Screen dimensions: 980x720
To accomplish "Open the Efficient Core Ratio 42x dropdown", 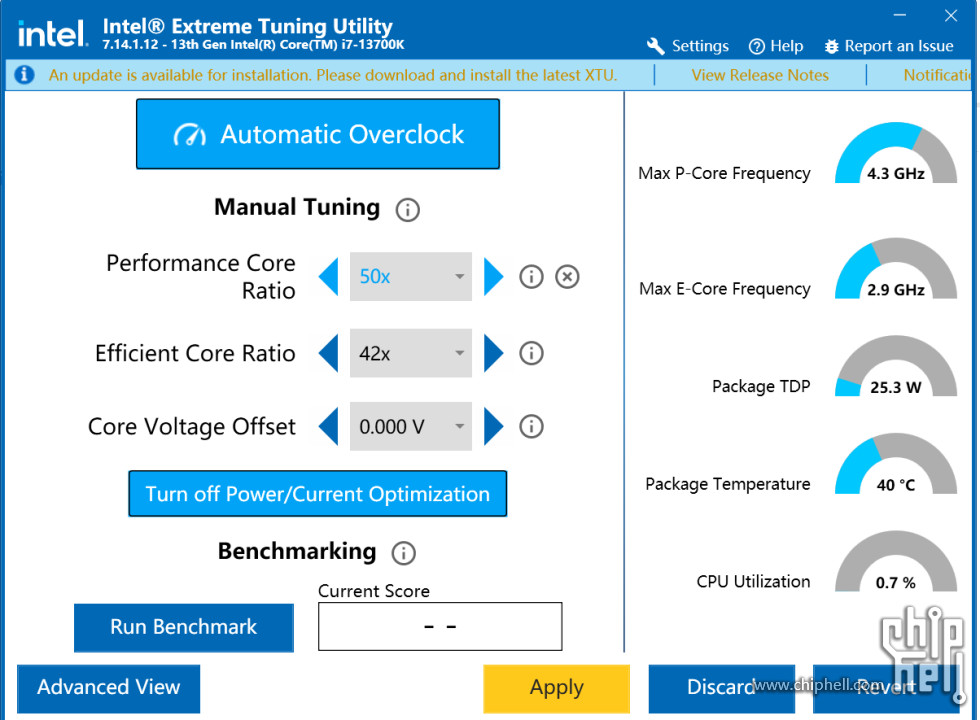I will pos(411,353).
